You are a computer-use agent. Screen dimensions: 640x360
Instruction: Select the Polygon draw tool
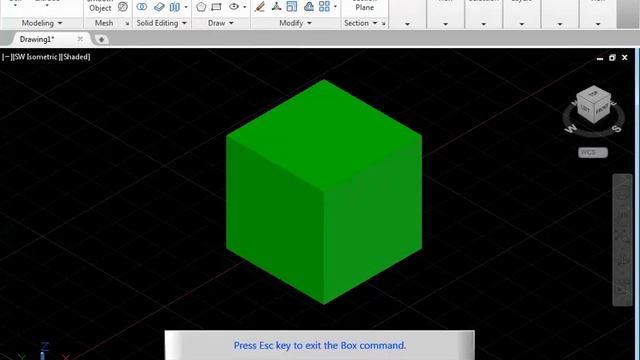201,7
